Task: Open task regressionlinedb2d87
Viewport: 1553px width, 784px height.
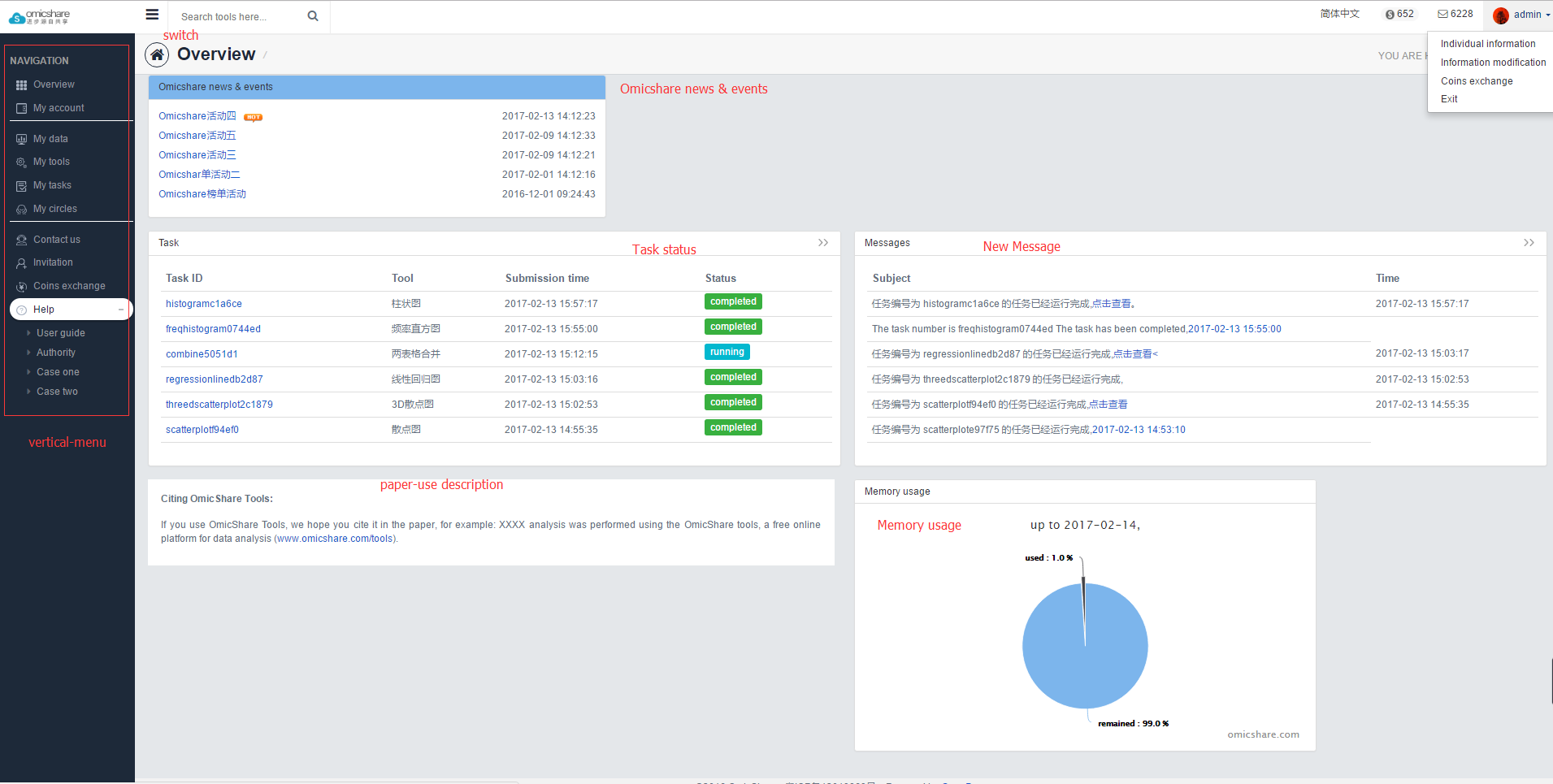Action: (x=215, y=379)
